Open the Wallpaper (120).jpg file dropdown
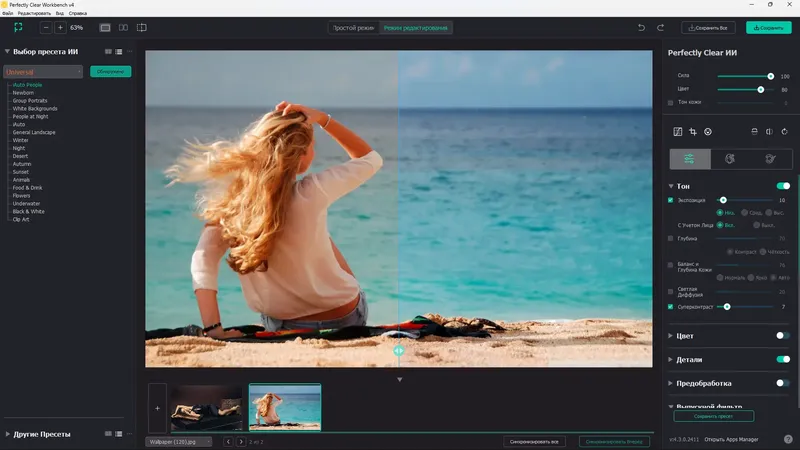Image resolution: width=800 pixels, height=450 pixels. (179, 442)
